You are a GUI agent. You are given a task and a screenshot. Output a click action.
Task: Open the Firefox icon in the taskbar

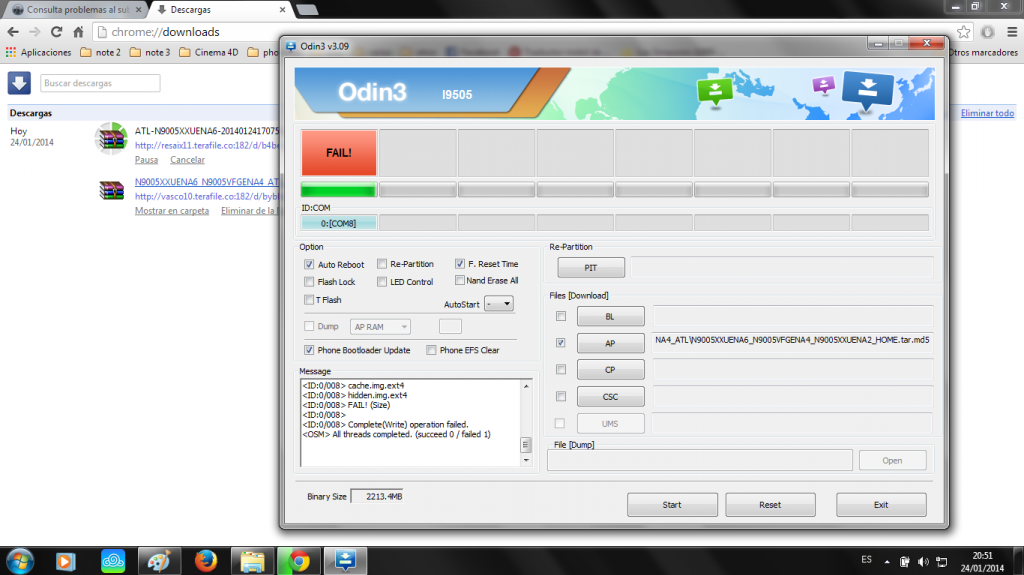click(205, 560)
